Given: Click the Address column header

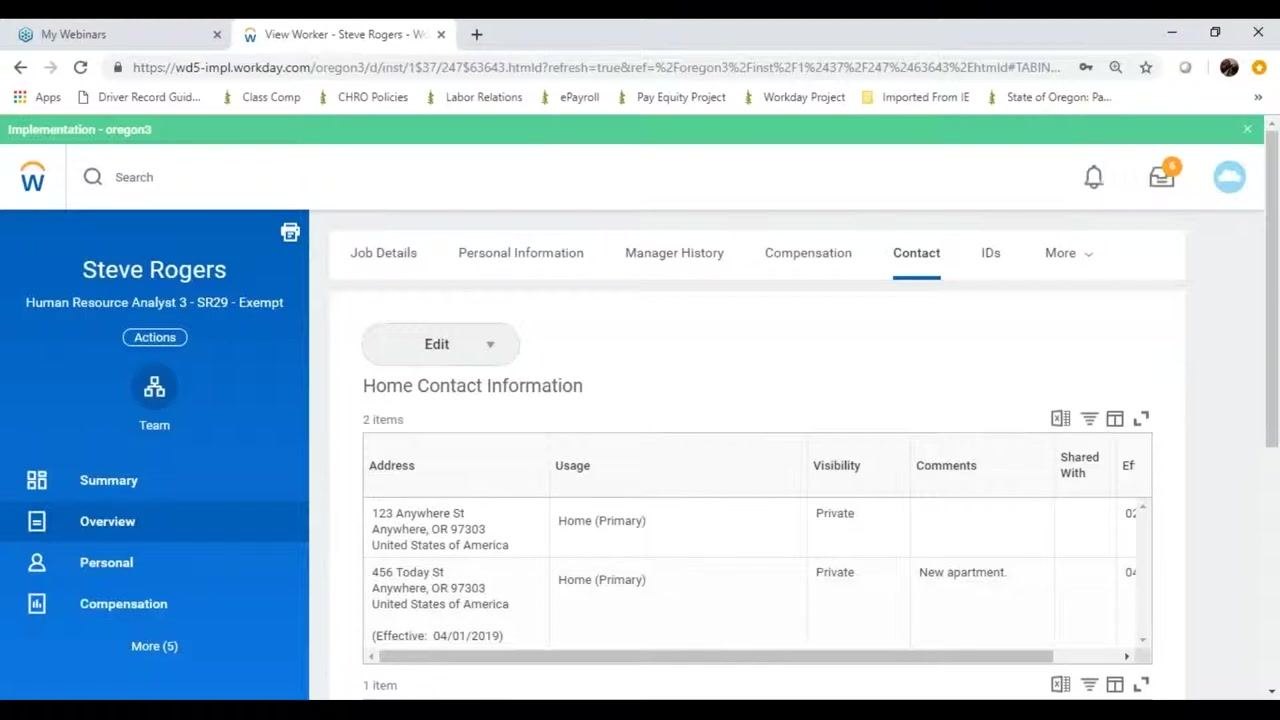Looking at the screenshot, I should (456, 465).
